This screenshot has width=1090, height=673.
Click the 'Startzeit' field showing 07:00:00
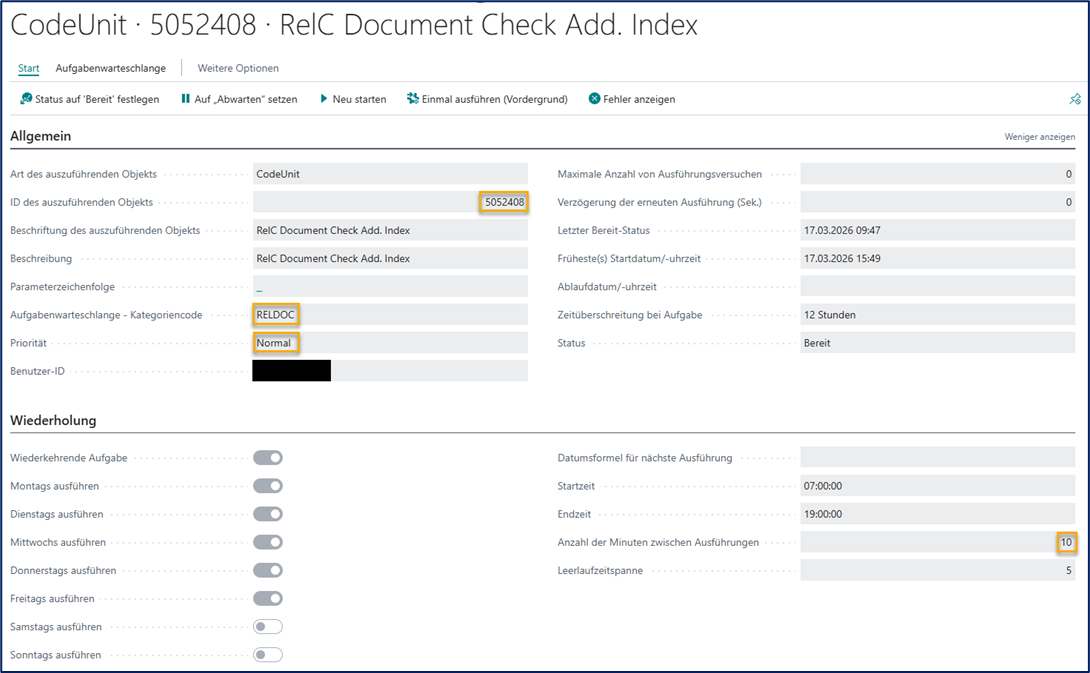937,486
